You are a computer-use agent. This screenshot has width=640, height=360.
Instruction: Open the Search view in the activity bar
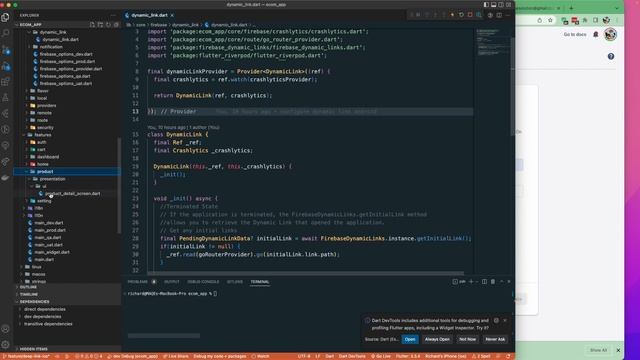pos(5,33)
